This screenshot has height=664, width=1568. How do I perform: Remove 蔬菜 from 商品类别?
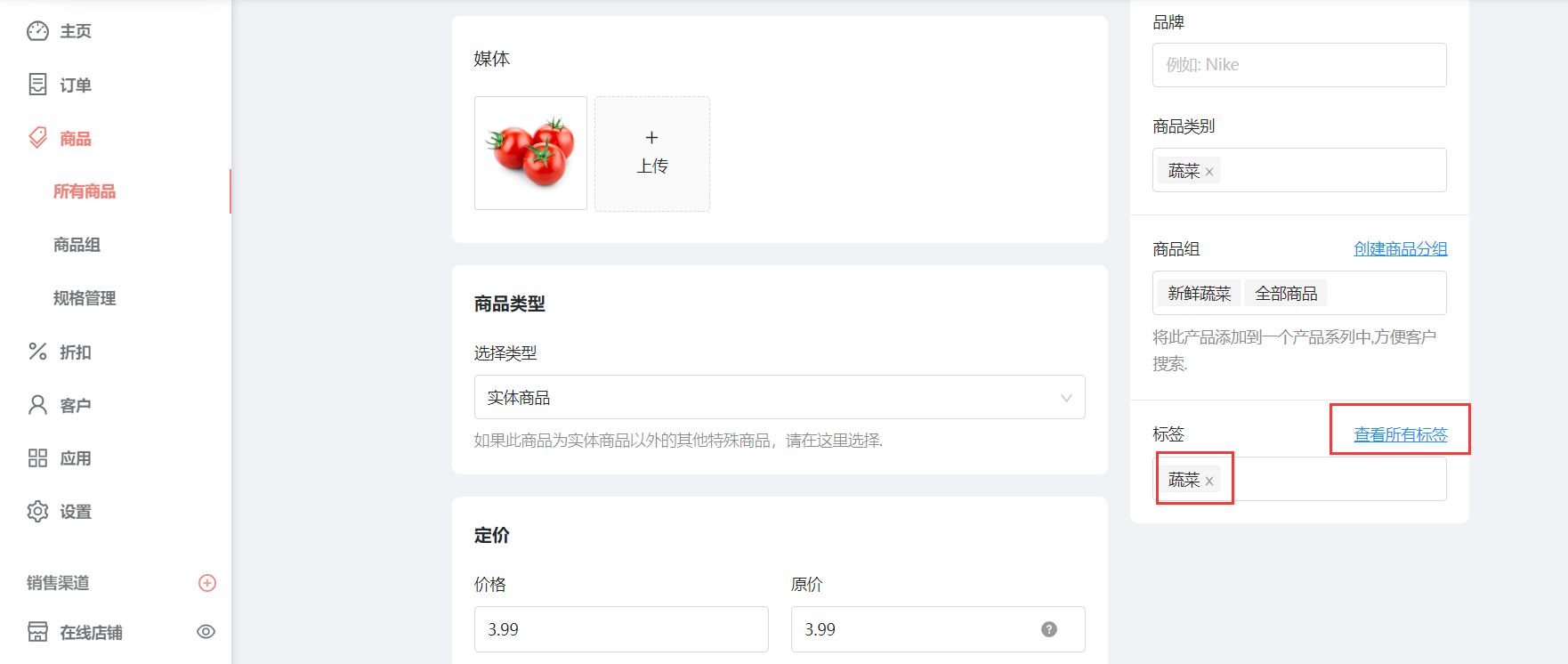[x=1209, y=172]
